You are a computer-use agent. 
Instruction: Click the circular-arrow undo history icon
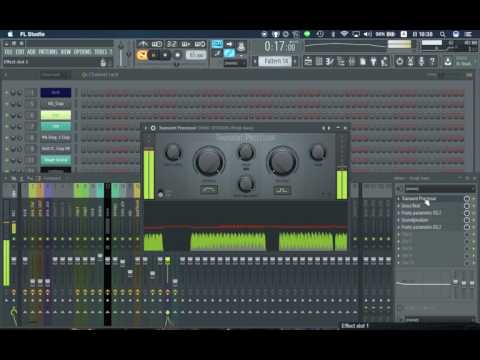click(399, 61)
